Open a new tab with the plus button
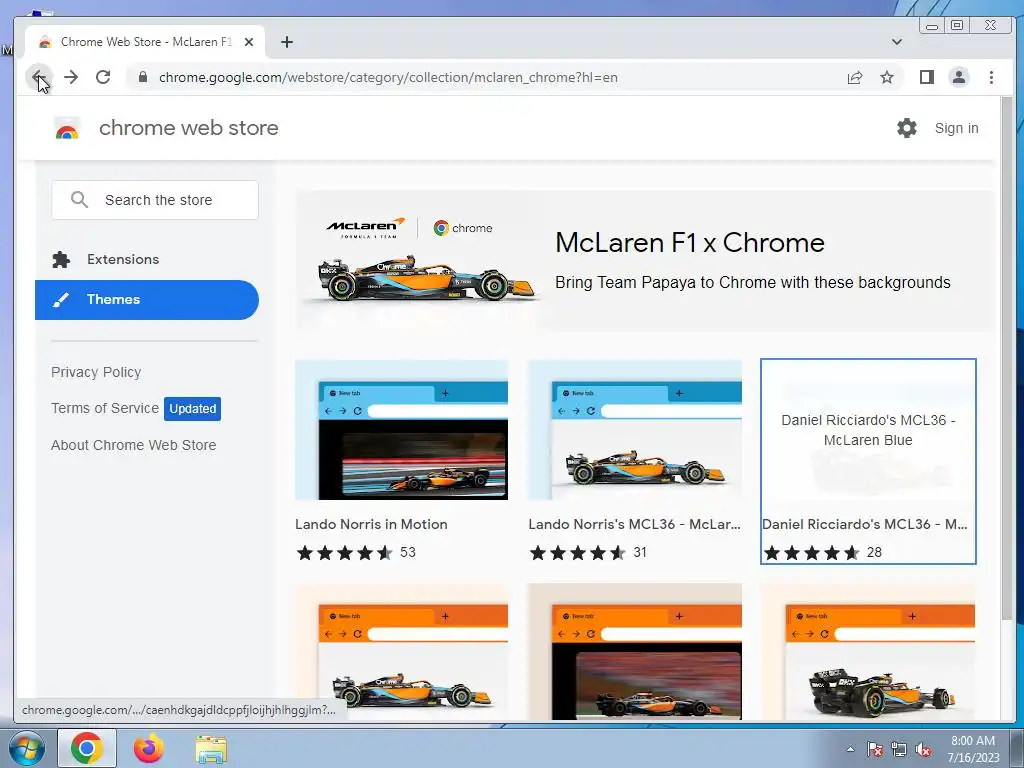The image size is (1024, 768). (287, 42)
